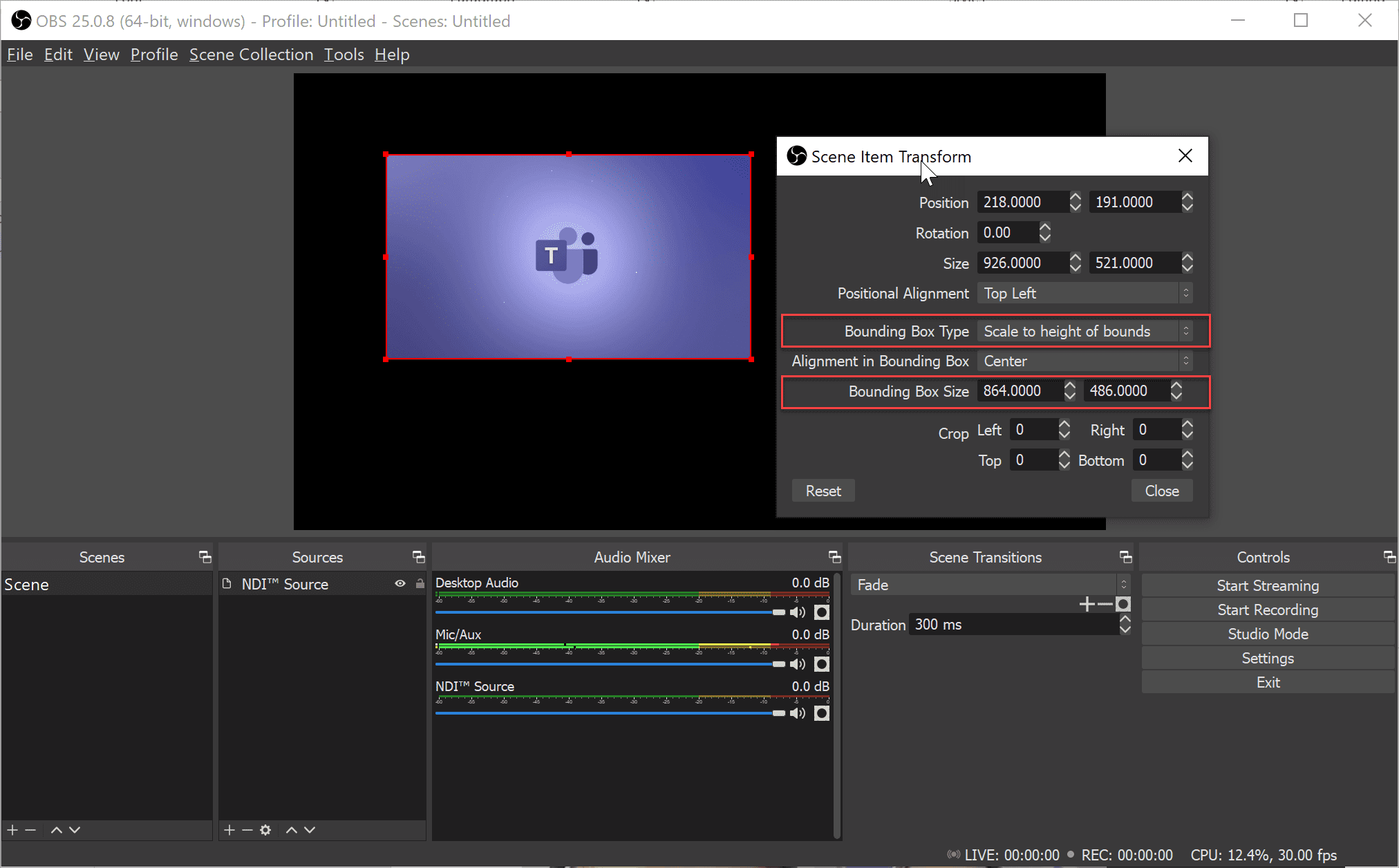This screenshot has height=868, width=1399.
Task: Pop out the Scenes dock
Action: pyautogui.click(x=205, y=557)
